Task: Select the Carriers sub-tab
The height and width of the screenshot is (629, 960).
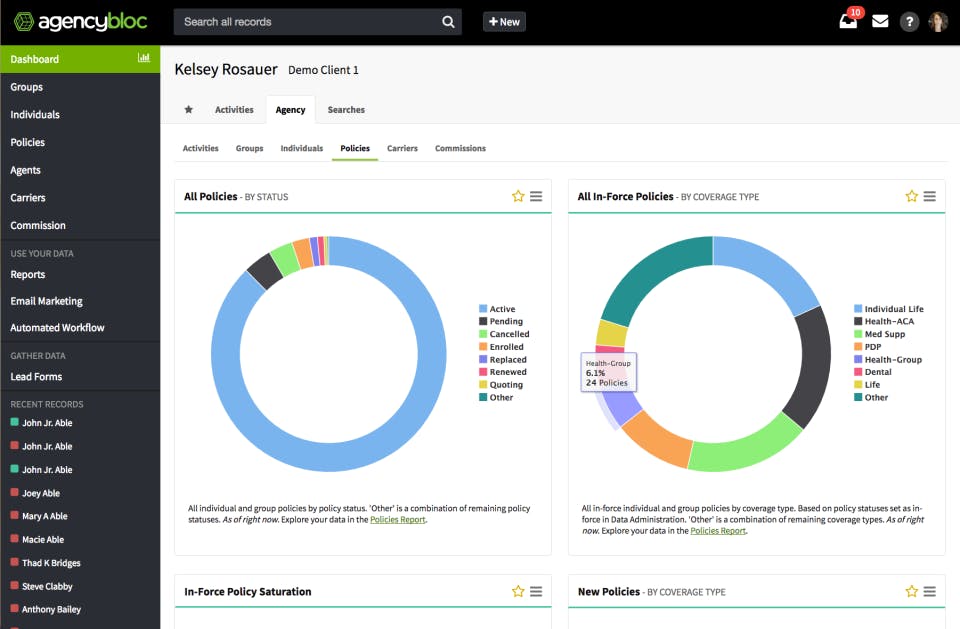Action: [402, 148]
